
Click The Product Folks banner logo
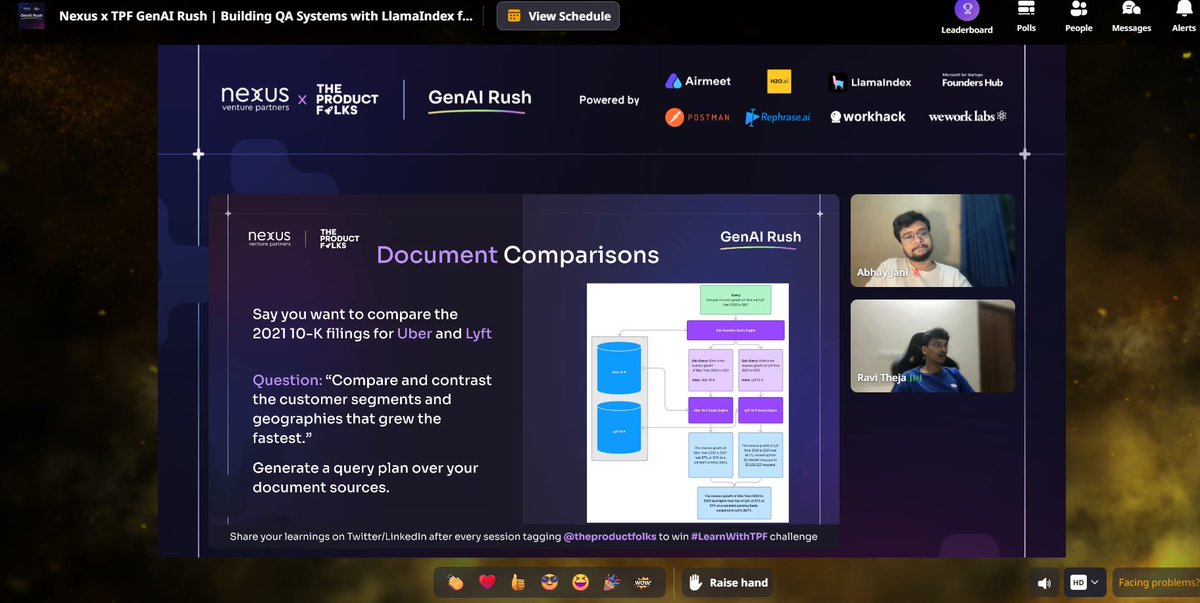347,99
